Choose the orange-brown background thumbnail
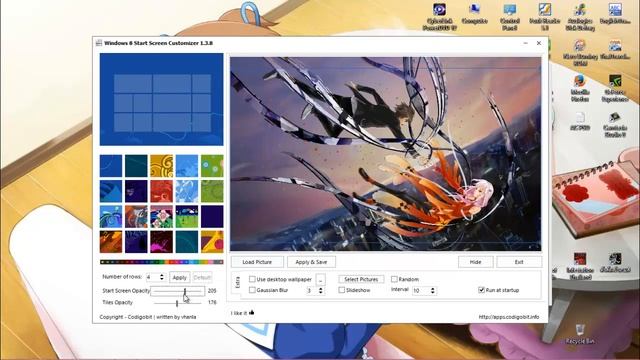640x360 pixels. (111, 242)
